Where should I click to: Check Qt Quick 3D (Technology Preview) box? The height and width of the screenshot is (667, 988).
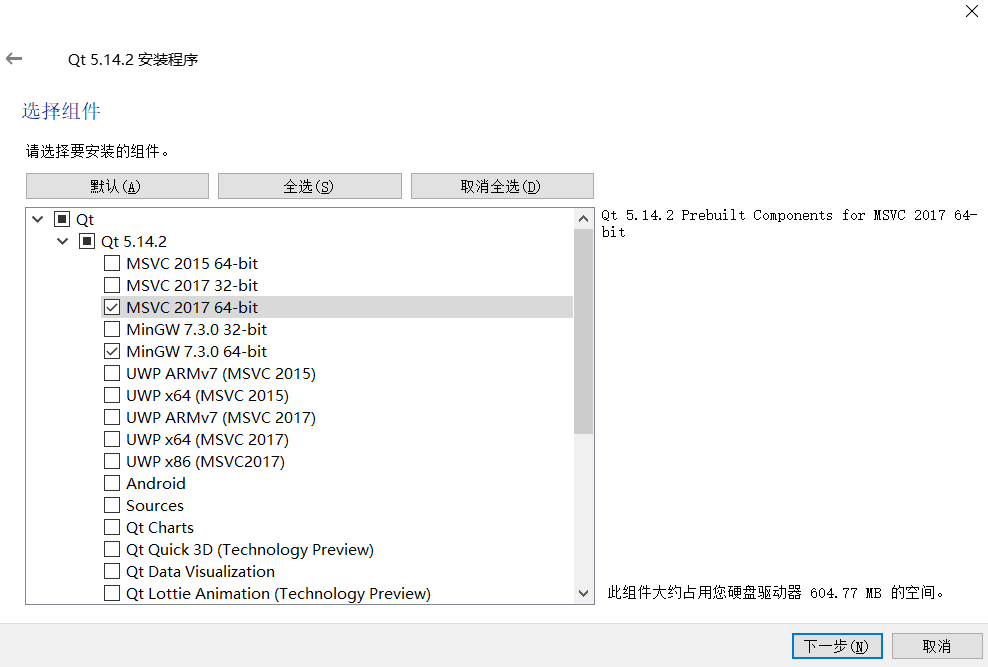click(112, 550)
